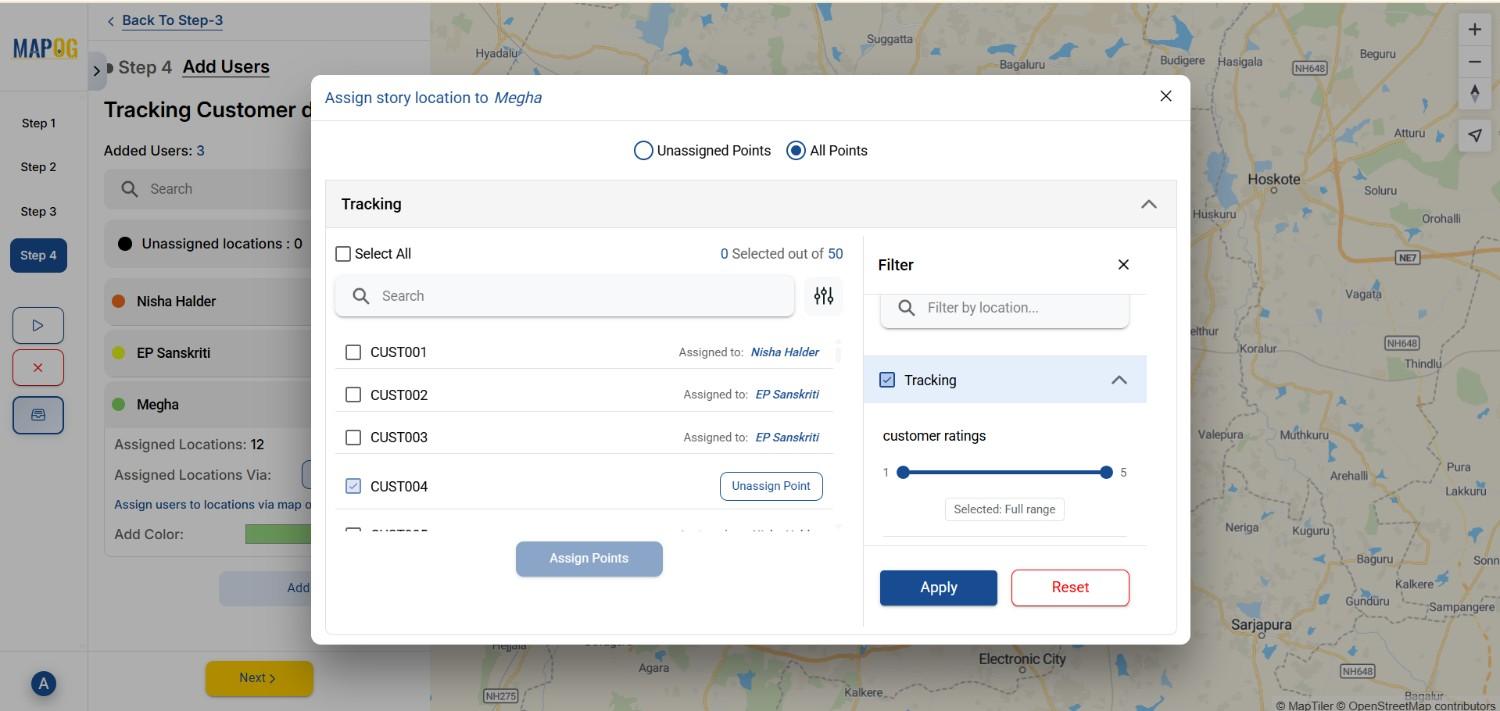Click the Filter by location input field
This screenshot has height=711, width=1500.
(x=1004, y=307)
